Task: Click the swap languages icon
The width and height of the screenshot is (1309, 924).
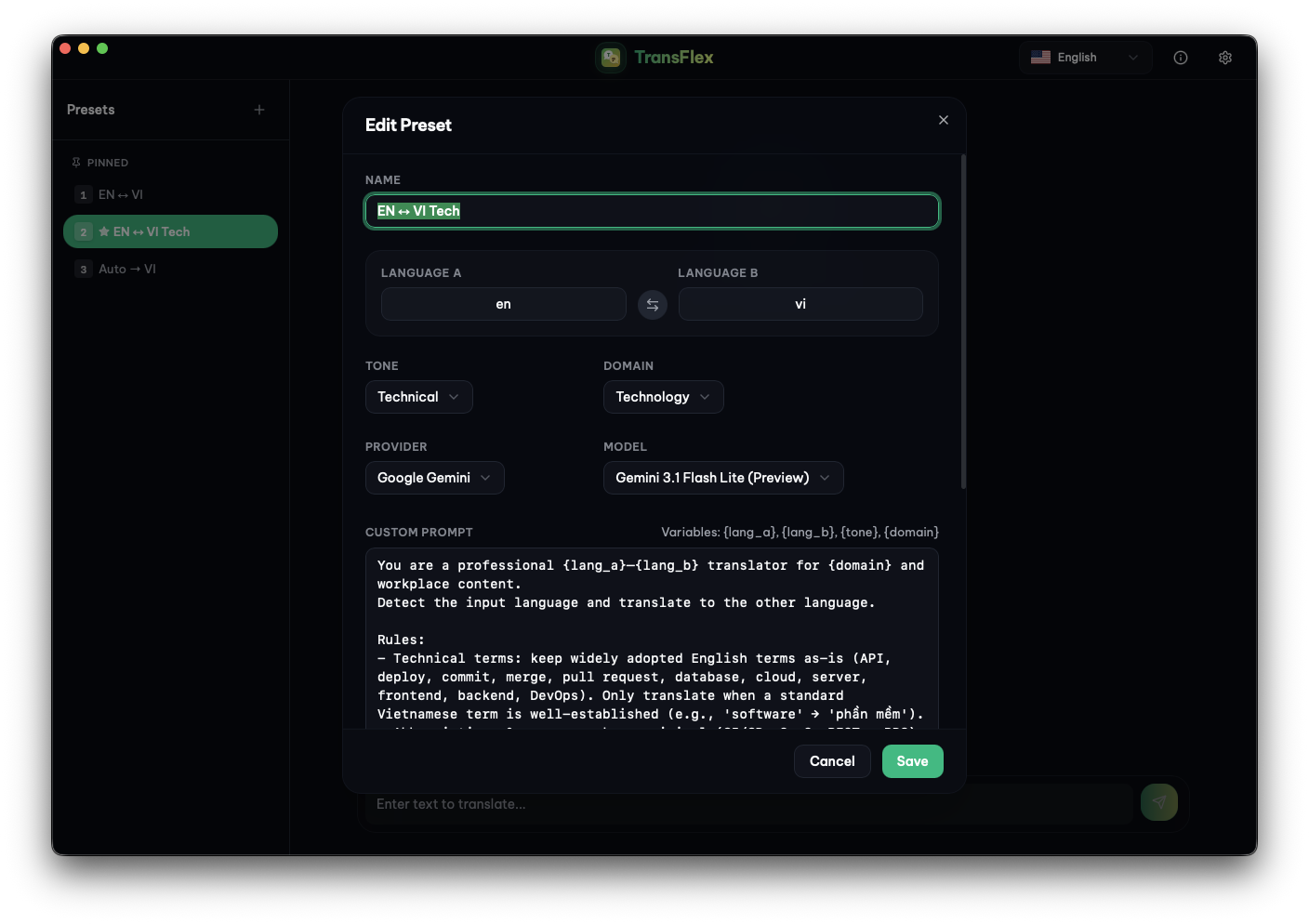Action: (653, 305)
